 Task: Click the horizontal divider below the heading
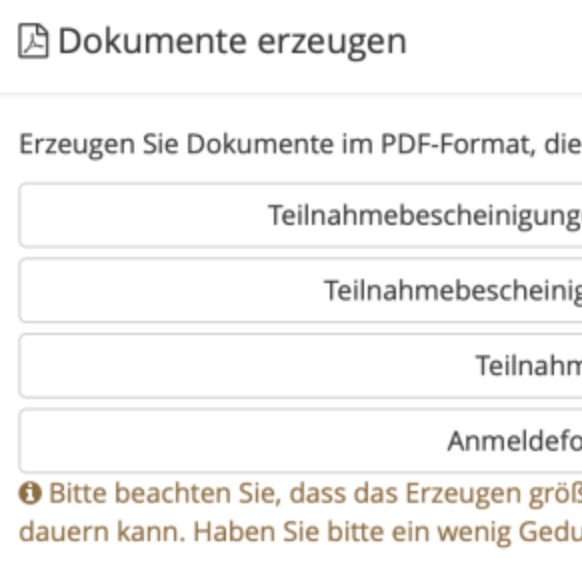coord(291,94)
